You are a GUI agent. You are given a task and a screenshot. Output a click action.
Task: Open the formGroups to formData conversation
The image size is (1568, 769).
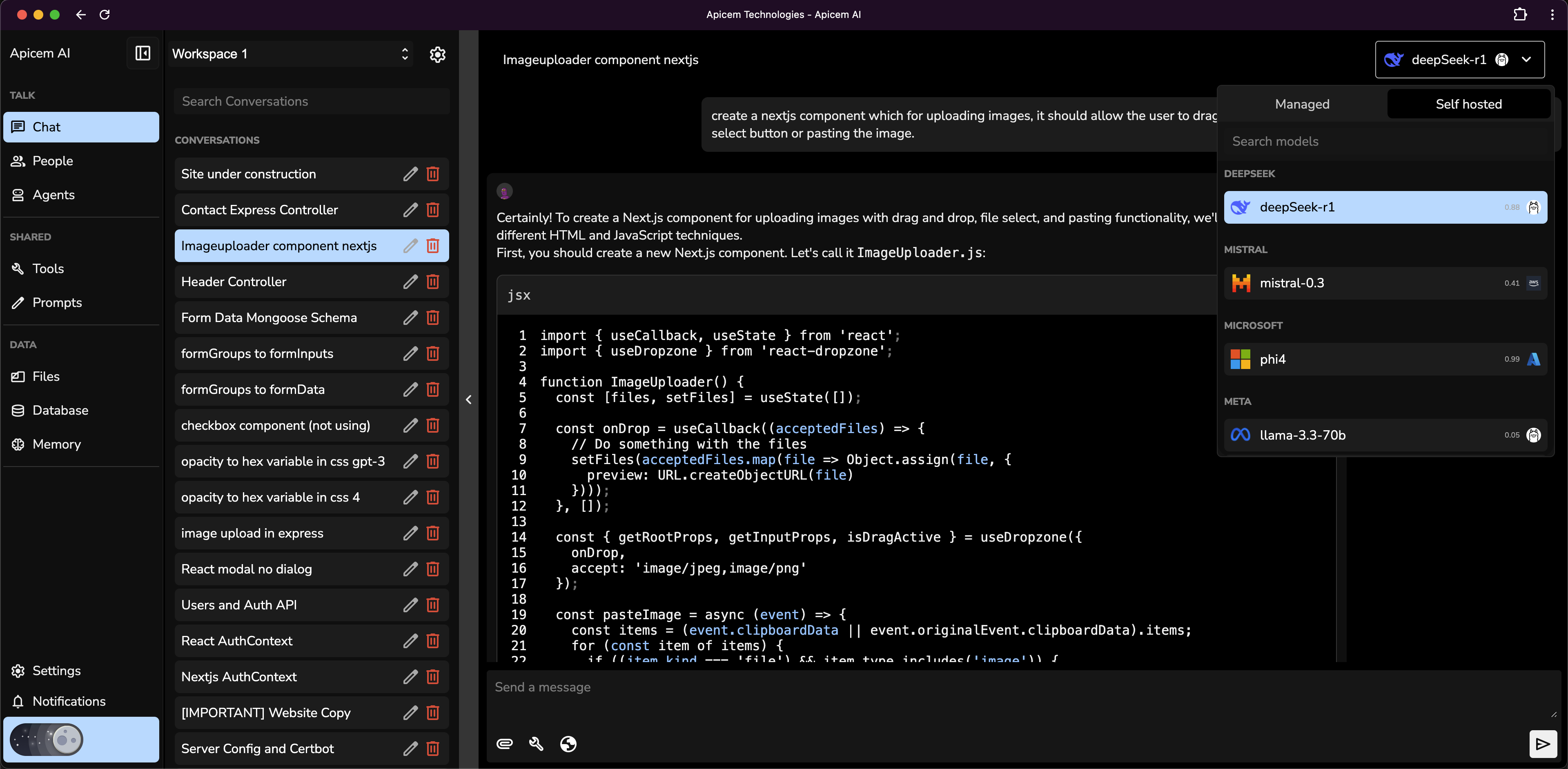[x=312, y=390]
